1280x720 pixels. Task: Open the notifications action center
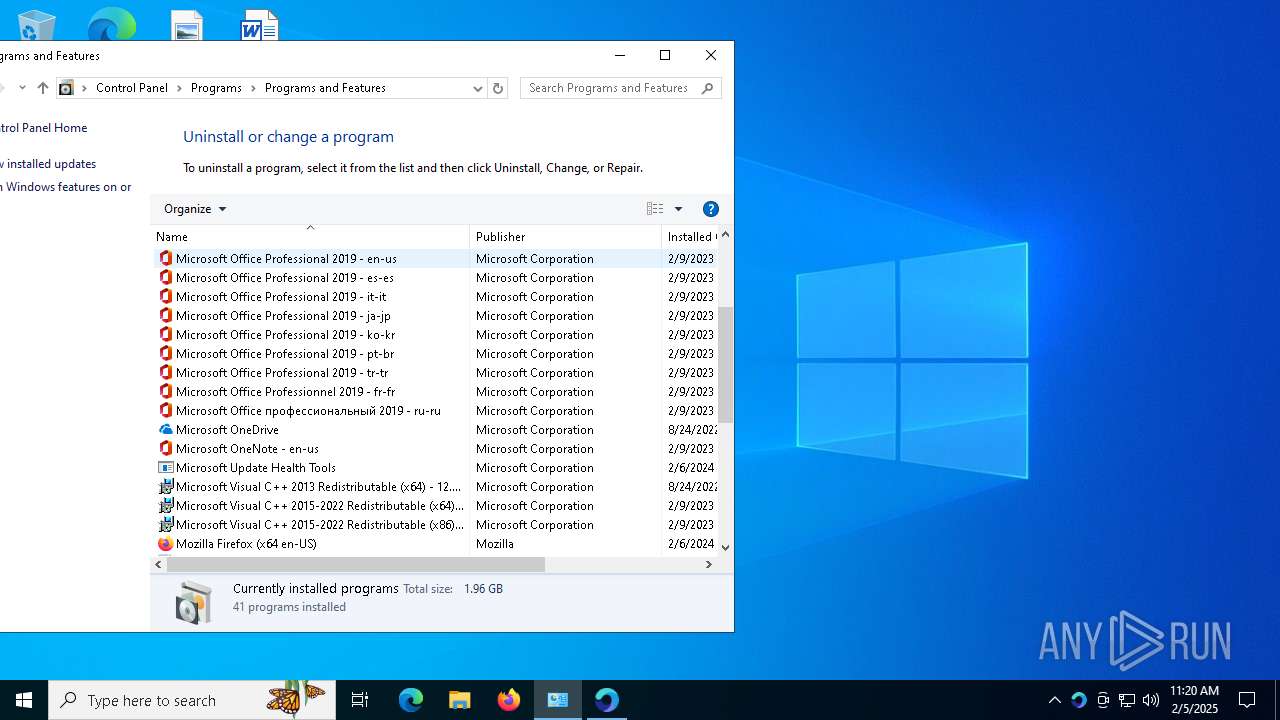[x=1247, y=700]
